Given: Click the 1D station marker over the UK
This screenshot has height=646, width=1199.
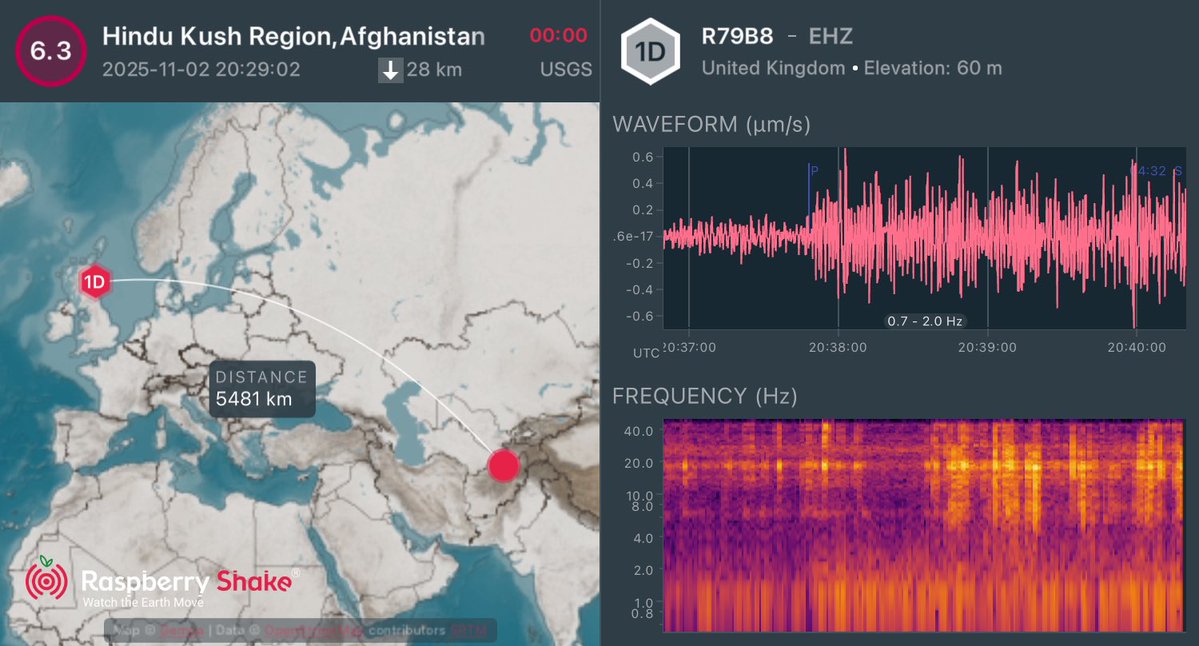Looking at the screenshot, I should pos(93,283).
